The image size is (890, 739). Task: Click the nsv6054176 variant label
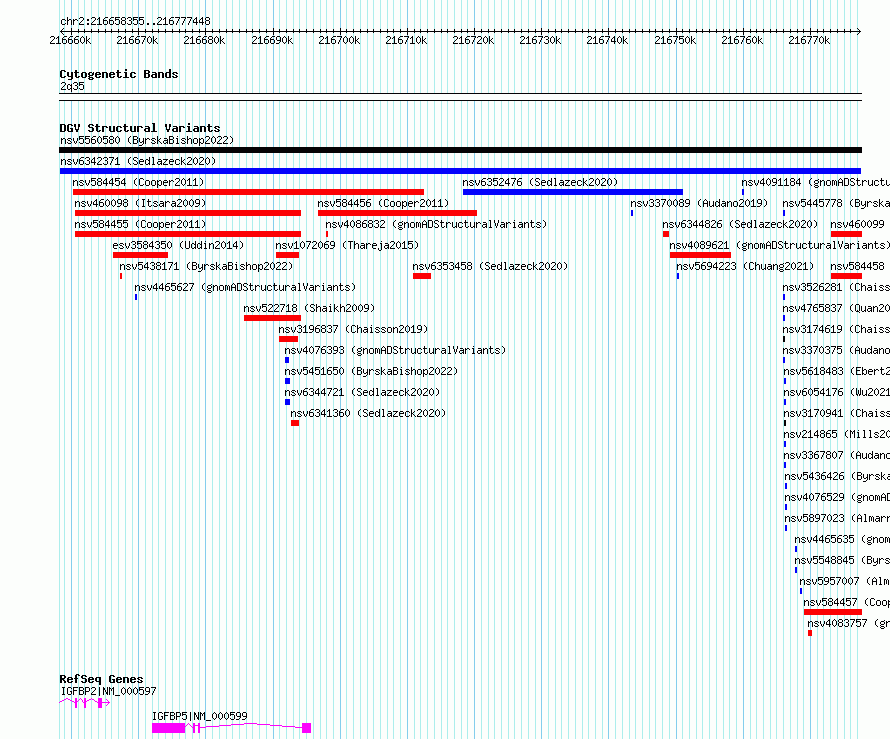[x=836, y=392]
